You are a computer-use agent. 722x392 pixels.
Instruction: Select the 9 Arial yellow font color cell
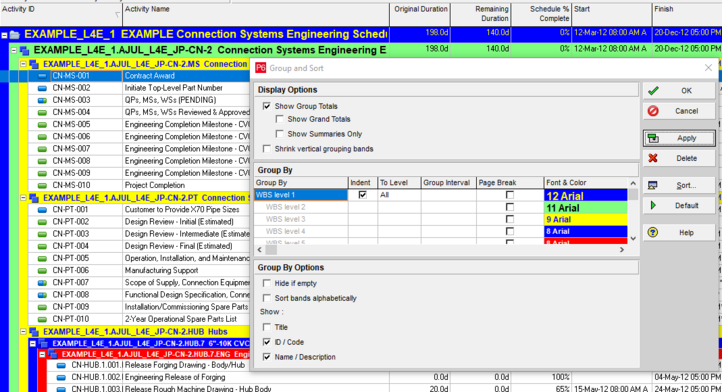click(586, 219)
